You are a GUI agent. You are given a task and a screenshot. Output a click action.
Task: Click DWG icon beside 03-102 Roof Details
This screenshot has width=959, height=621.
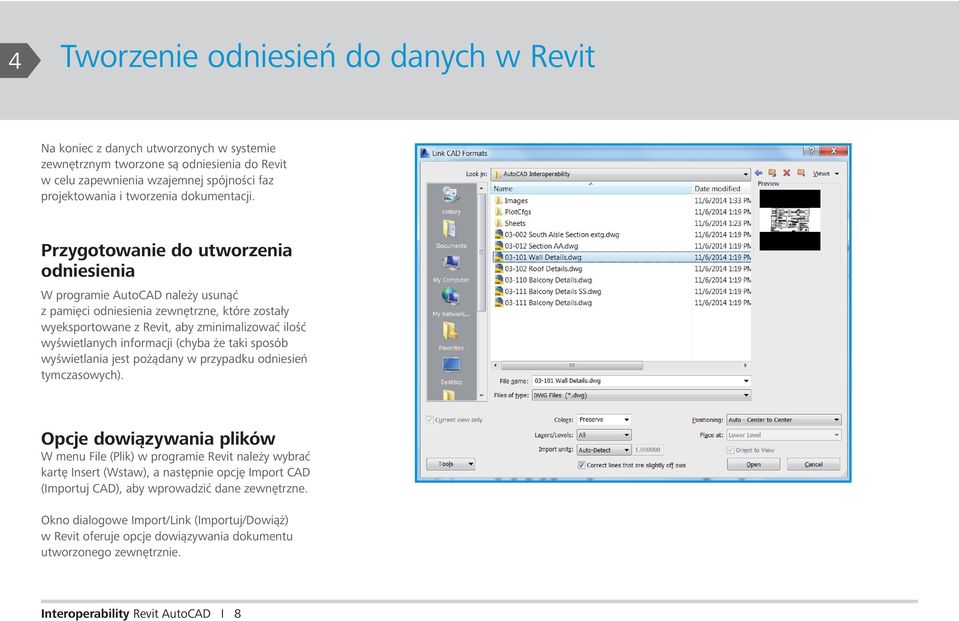coord(498,269)
